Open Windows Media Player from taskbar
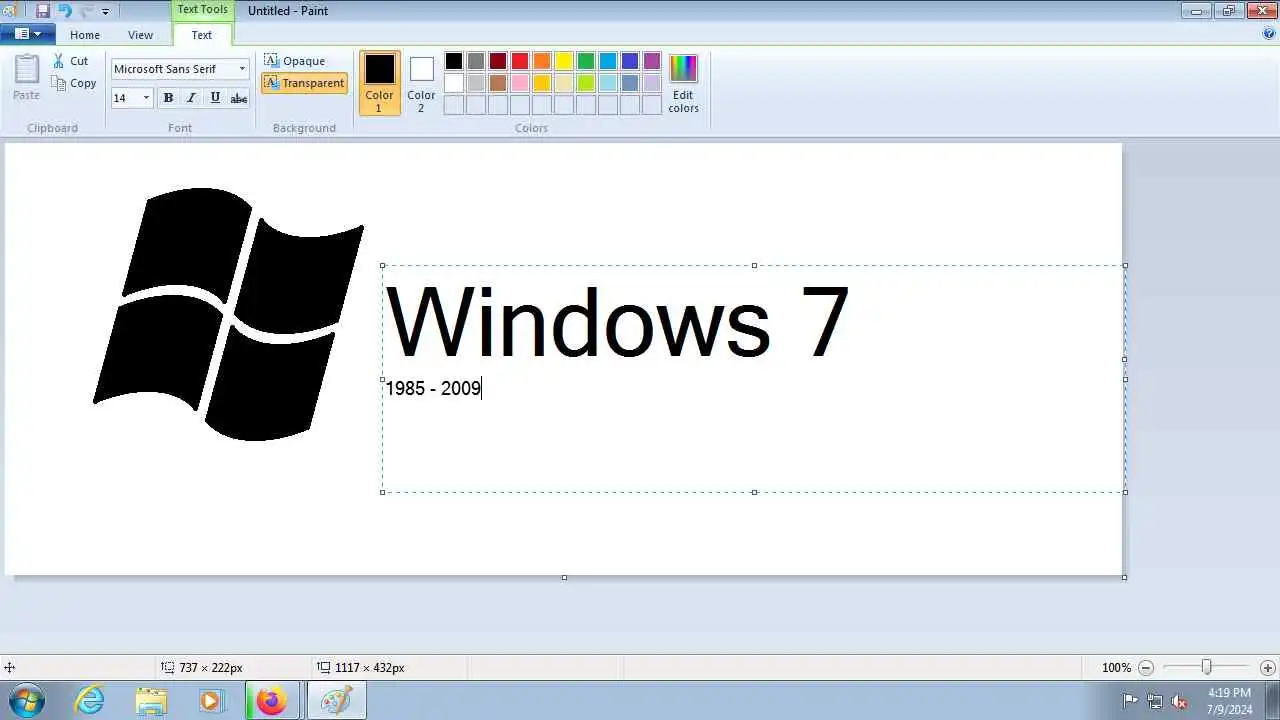This screenshot has width=1280, height=720. point(211,701)
